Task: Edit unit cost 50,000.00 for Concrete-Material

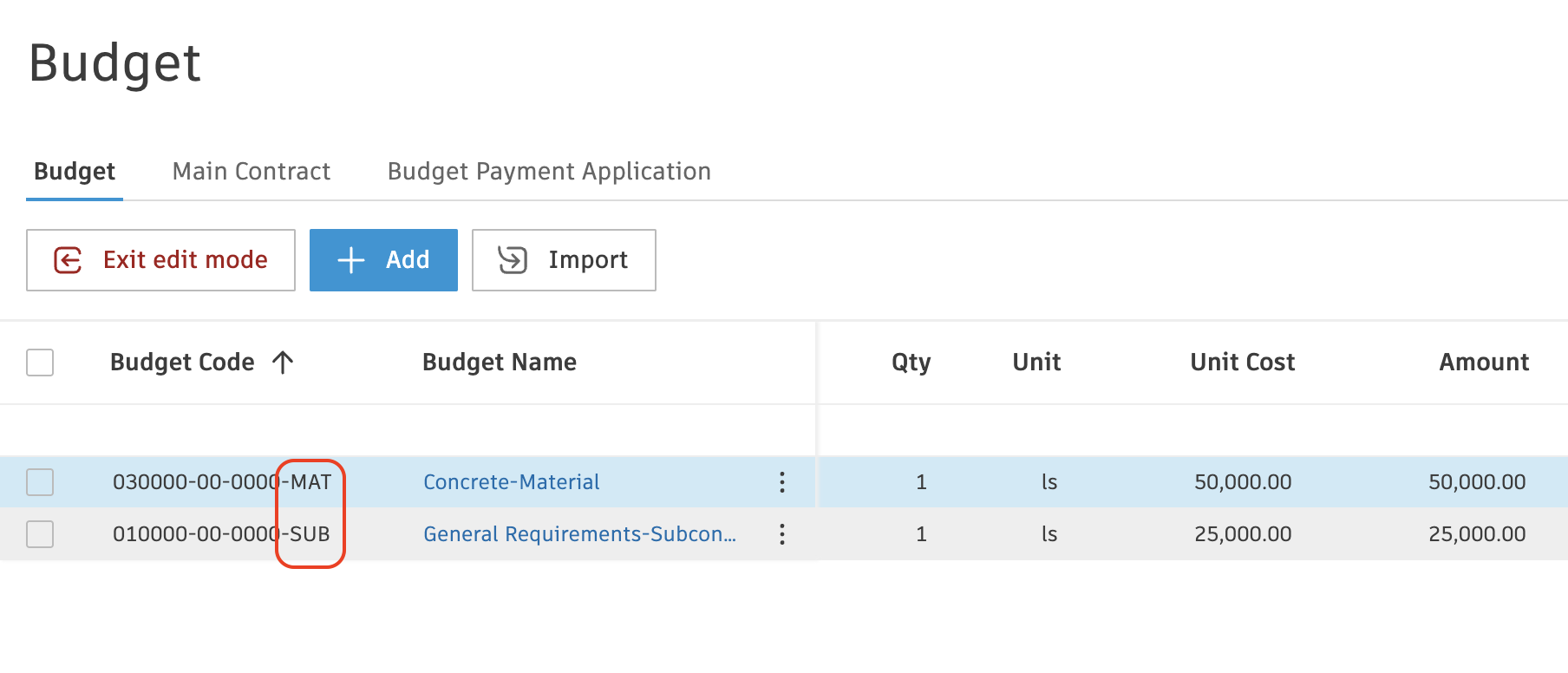Action: click(x=1243, y=482)
